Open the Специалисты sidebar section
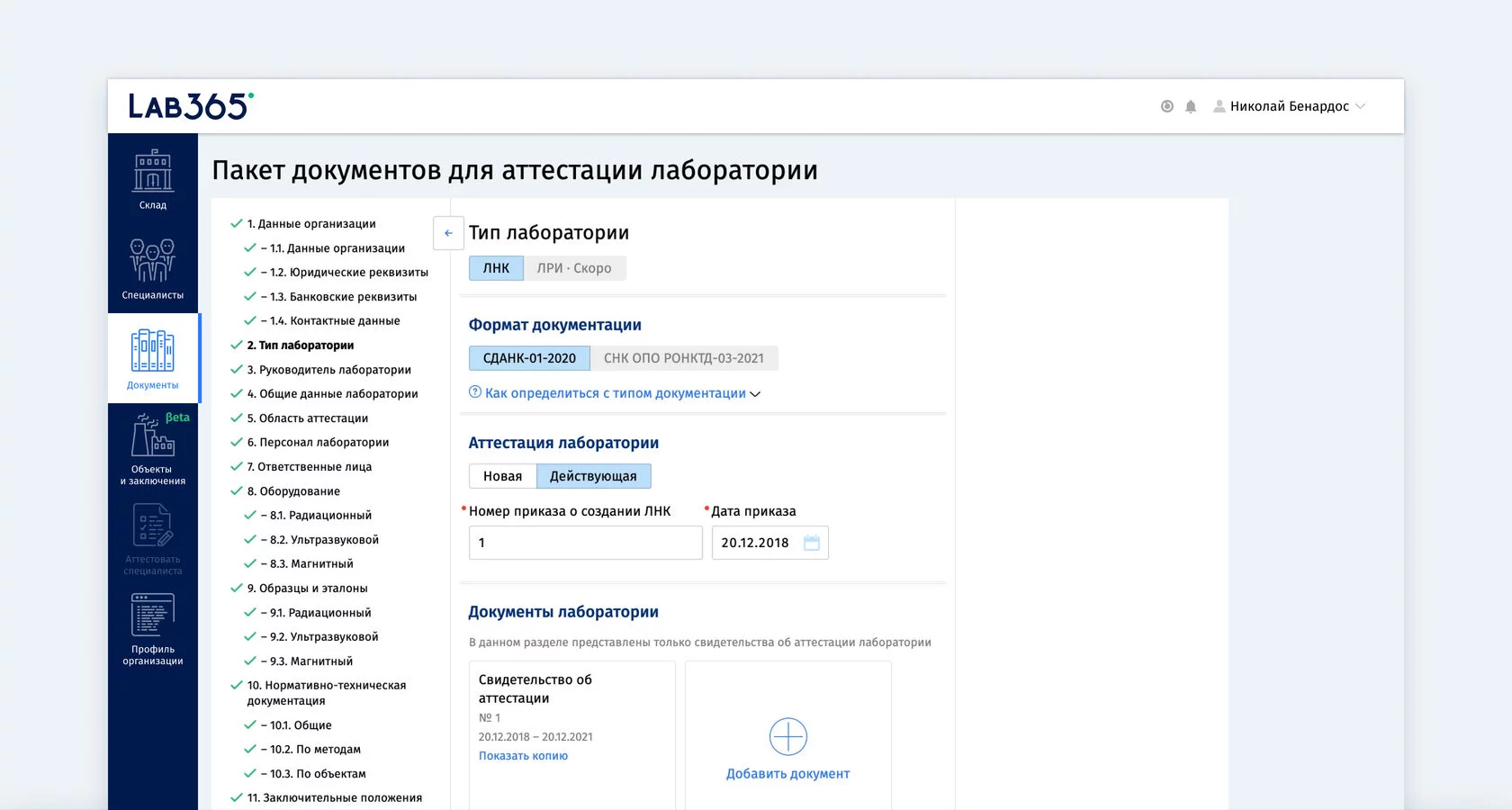Image resolution: width=1512 pixels, height=810 pixels. (x=152, y=268)
